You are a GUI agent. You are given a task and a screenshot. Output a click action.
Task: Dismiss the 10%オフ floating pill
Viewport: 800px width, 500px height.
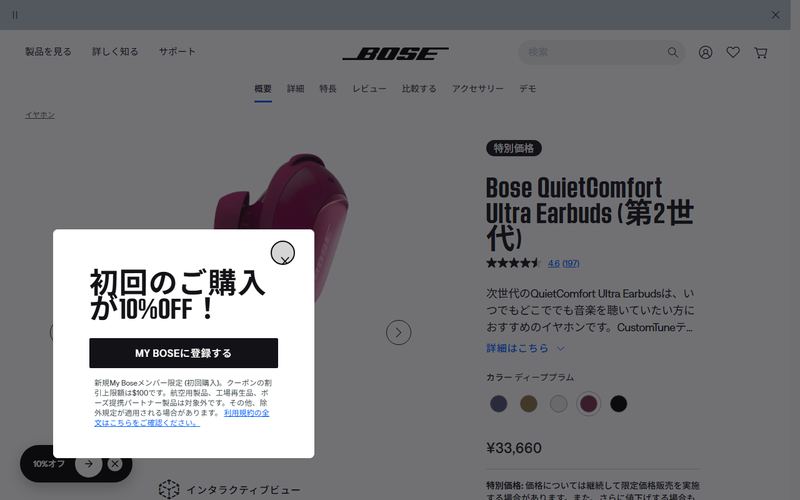115,464
